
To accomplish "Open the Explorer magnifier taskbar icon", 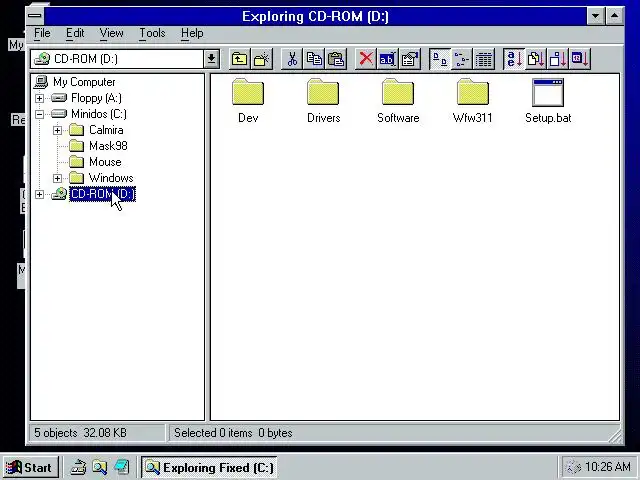I will tap(100, 467).
